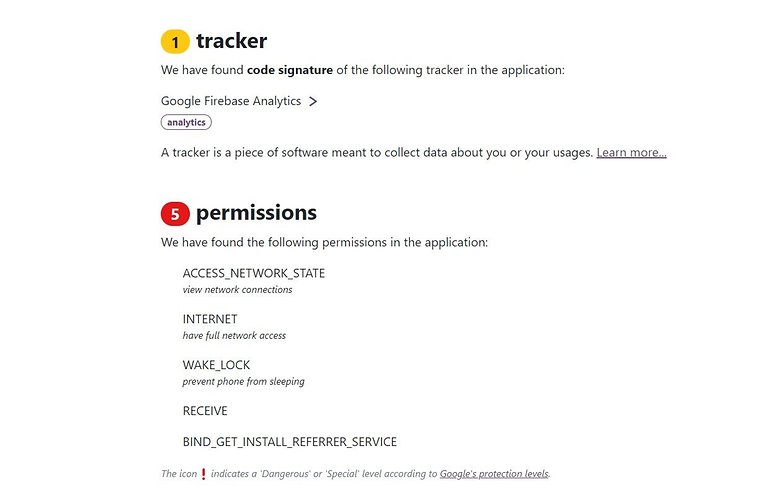This screenshot has height=491, width=782.
Task: Open the Learn more link about trackers
Action: [631, 153]
